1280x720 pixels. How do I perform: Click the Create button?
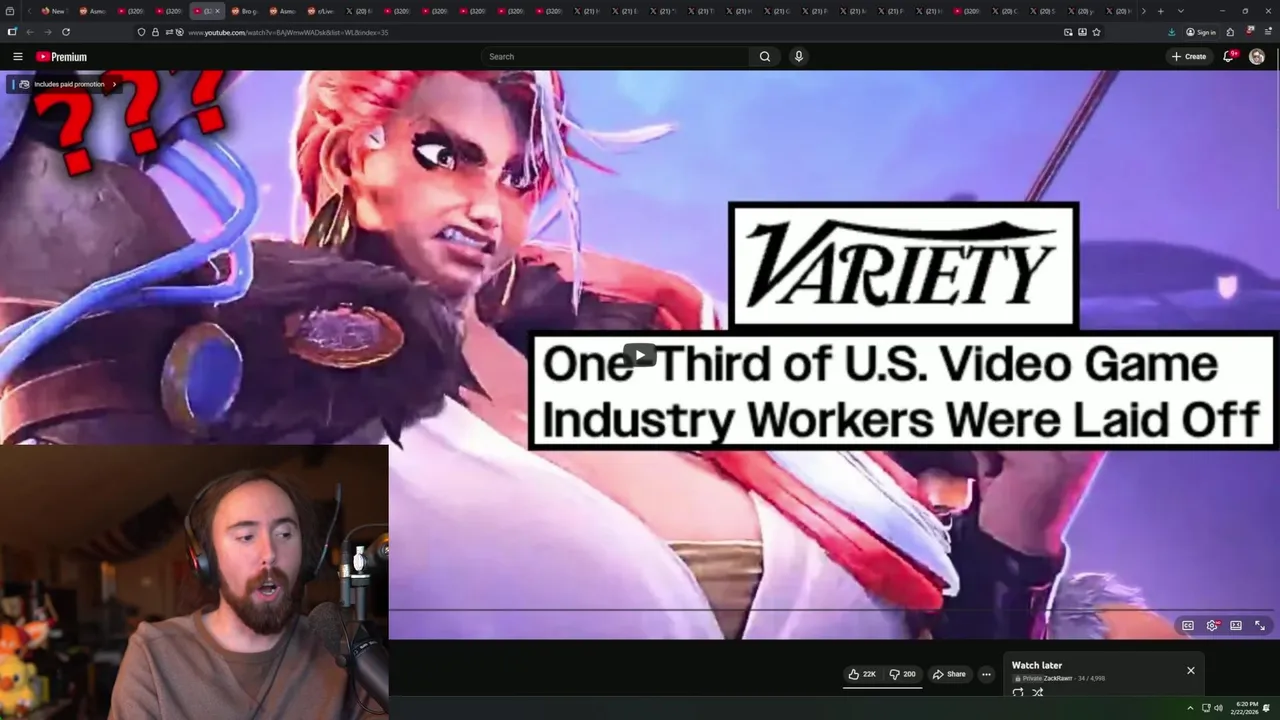point(1189,57)
